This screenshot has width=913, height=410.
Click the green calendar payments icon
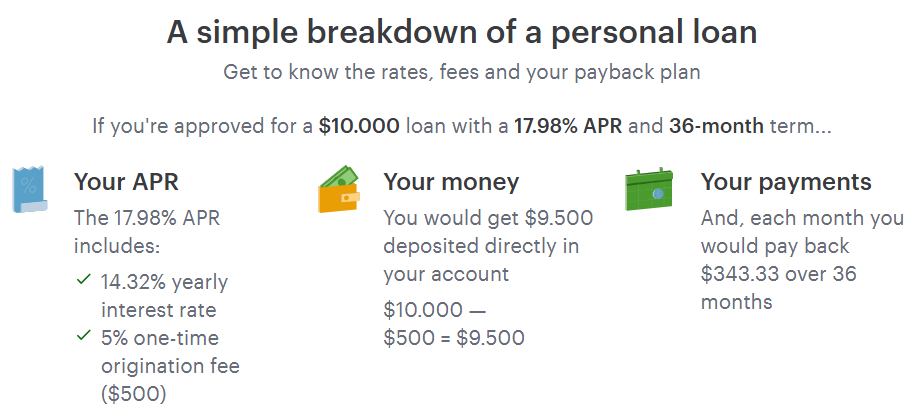650,189
